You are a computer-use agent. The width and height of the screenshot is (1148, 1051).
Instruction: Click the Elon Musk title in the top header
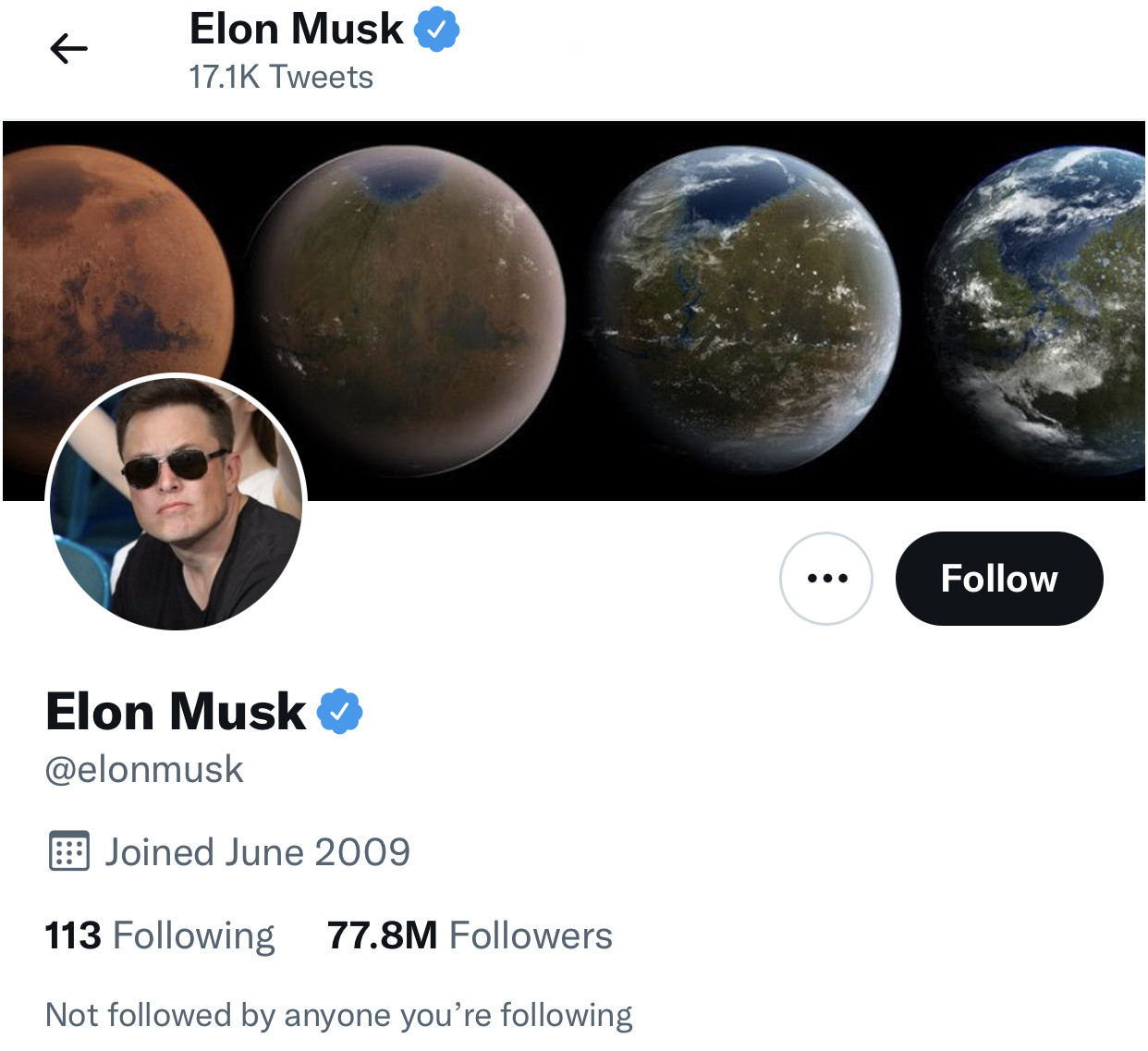click(296, 30)
